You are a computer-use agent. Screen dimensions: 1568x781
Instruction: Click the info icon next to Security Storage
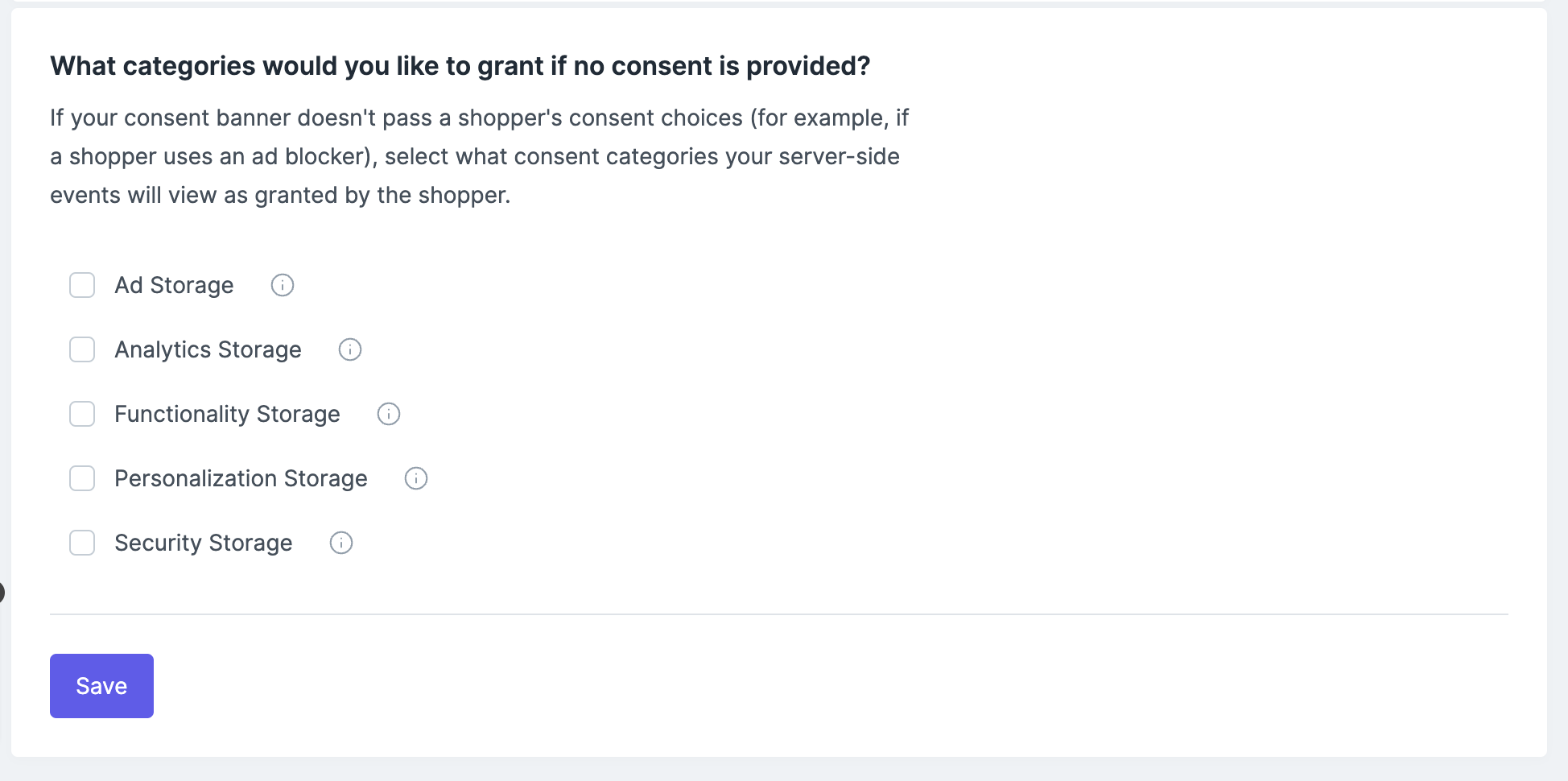coord(341,543)
